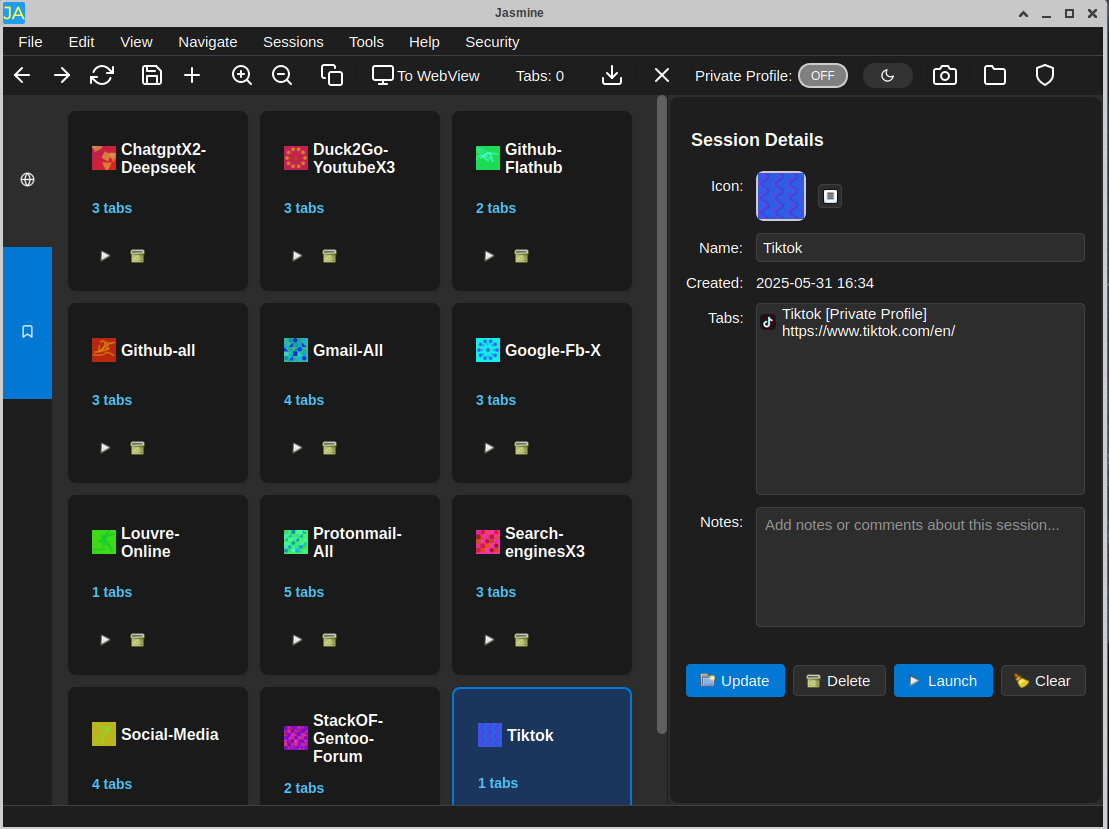This screenshot has width=1109, height=829.
Task: Launch Louvre-Online session play icon
Action: point(105,640)
